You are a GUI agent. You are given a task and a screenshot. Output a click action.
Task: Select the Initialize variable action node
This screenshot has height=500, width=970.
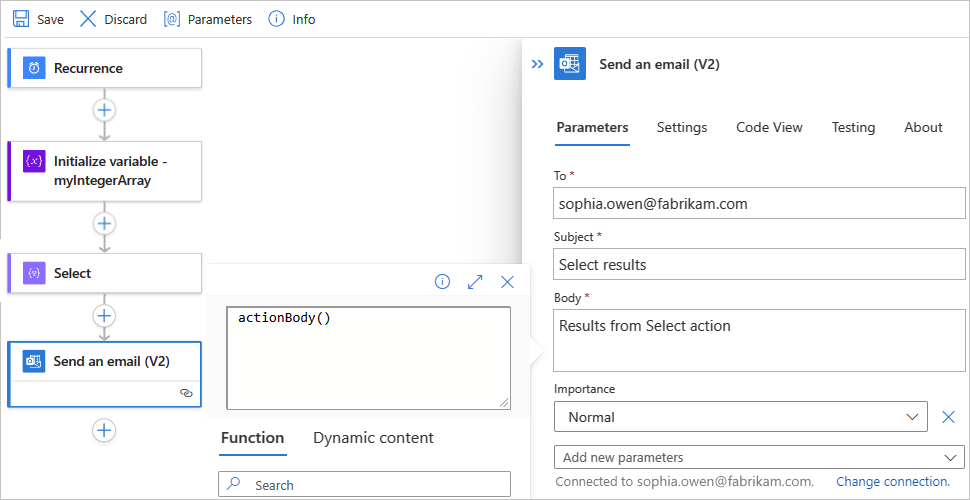(x=105, y=171)
